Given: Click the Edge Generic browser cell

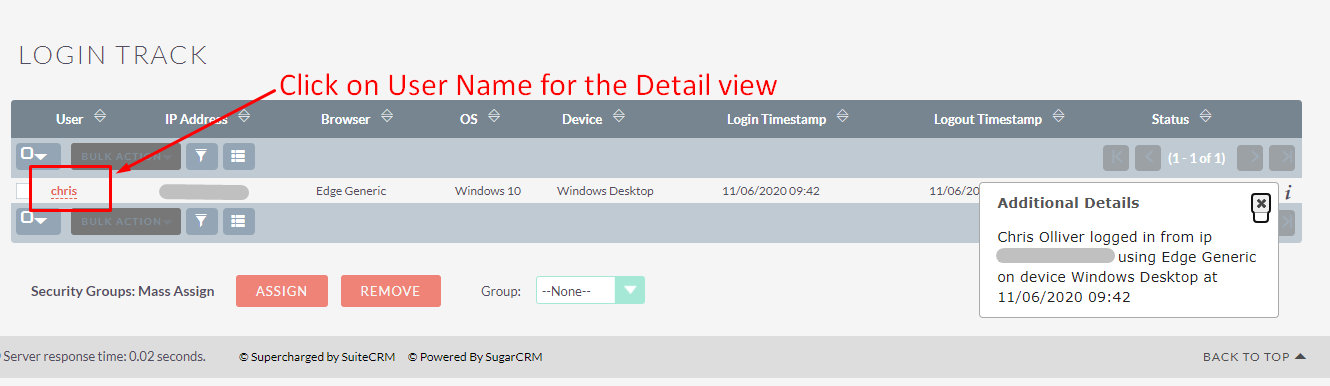Looking at the screenshot, I should pyautogui.click(x=351, y=191).
